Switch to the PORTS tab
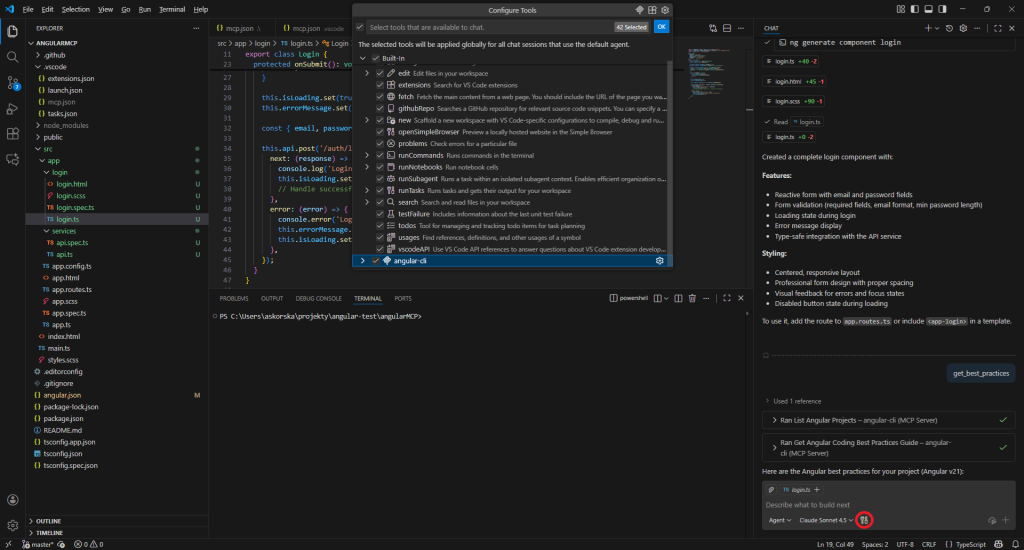 pyautogui.click(x=403, y=299)
